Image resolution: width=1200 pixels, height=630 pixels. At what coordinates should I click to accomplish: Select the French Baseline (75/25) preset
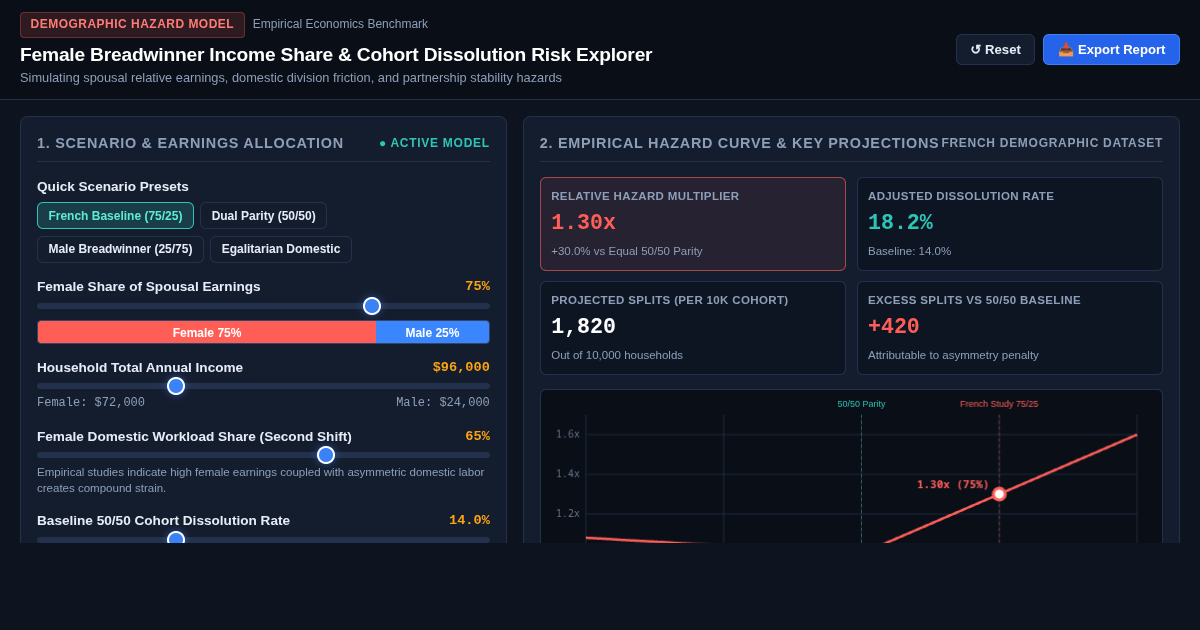click(x=115, y=216)
